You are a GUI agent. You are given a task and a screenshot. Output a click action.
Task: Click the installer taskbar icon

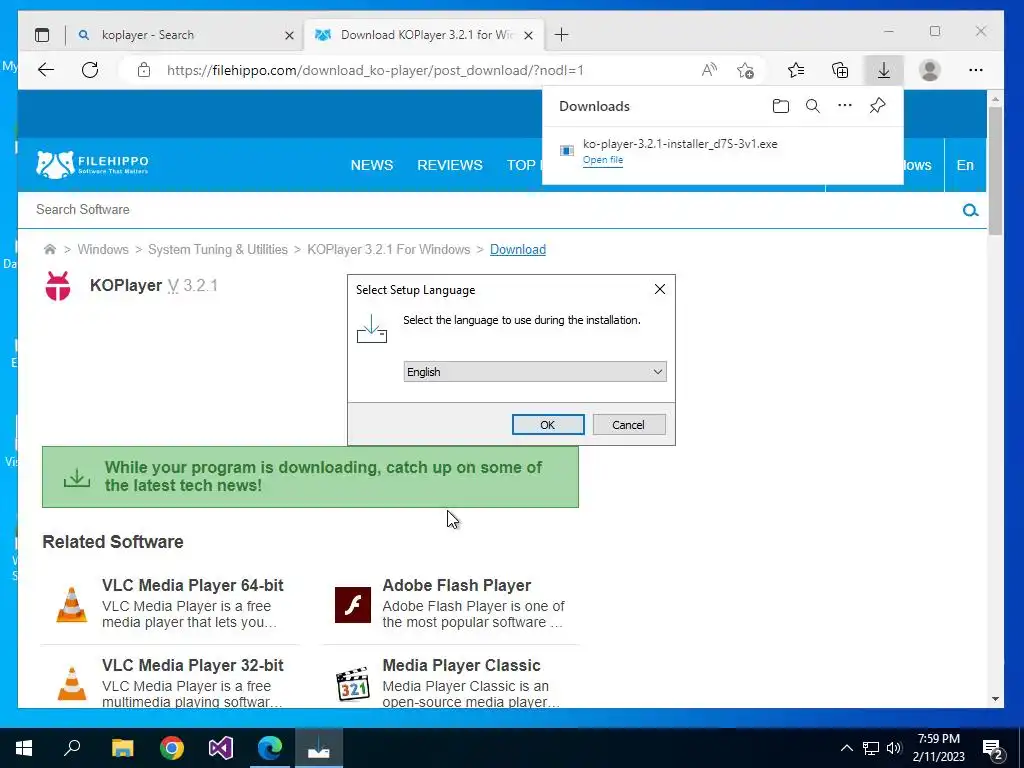coord(319,748)
